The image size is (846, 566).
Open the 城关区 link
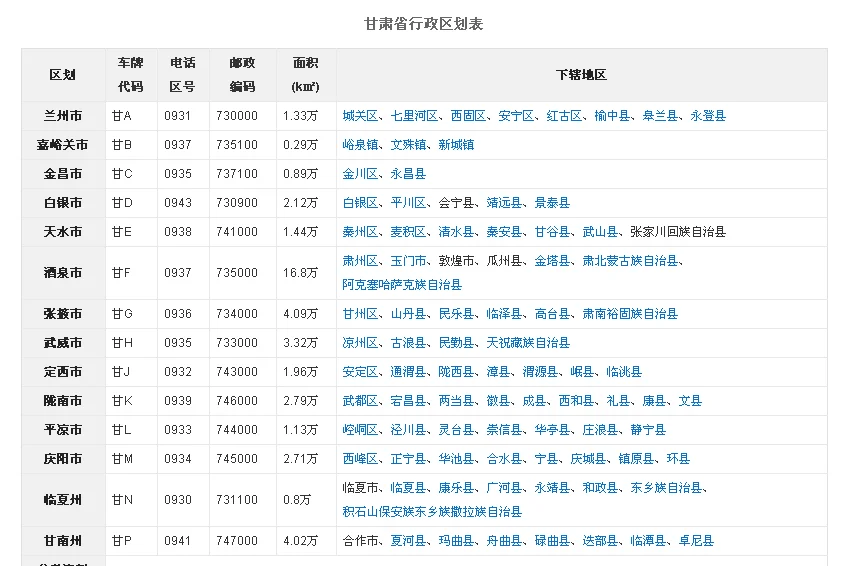(360, 116)
